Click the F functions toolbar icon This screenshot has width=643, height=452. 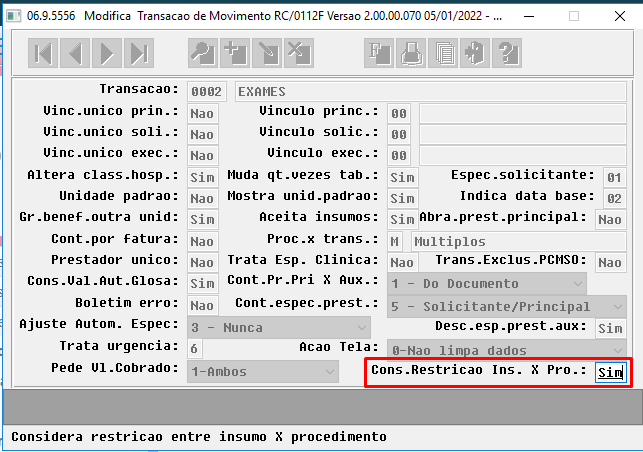(x=379, y=53)
